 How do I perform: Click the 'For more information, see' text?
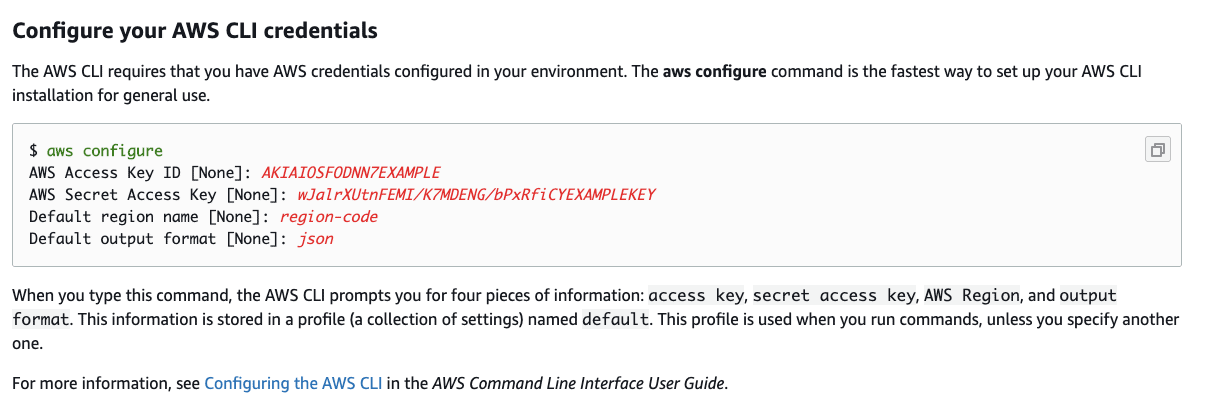click(106, 383)
